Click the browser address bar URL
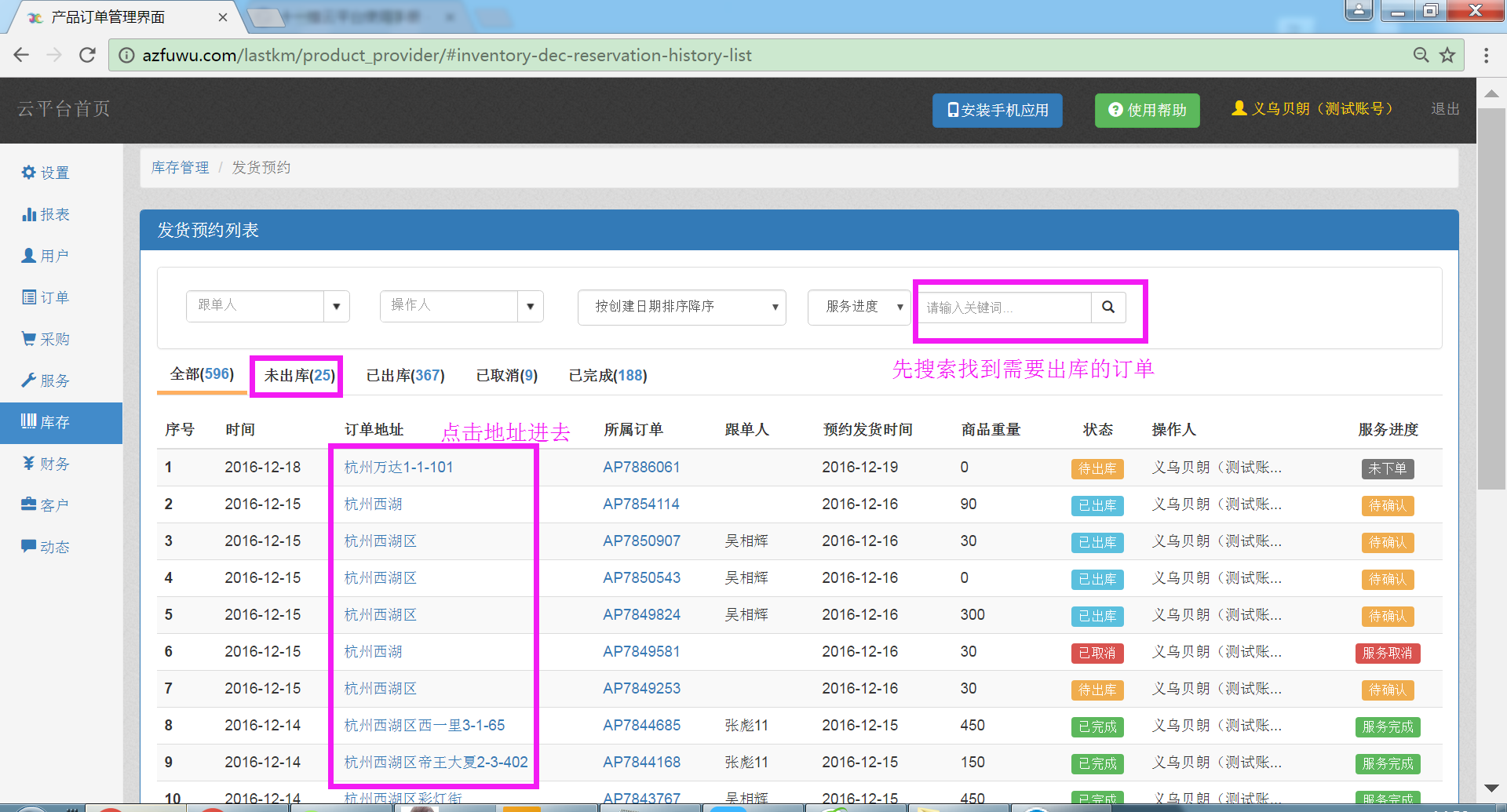Image resolution: width=1507 pixels, height=812 pixels. pos(447,55)
